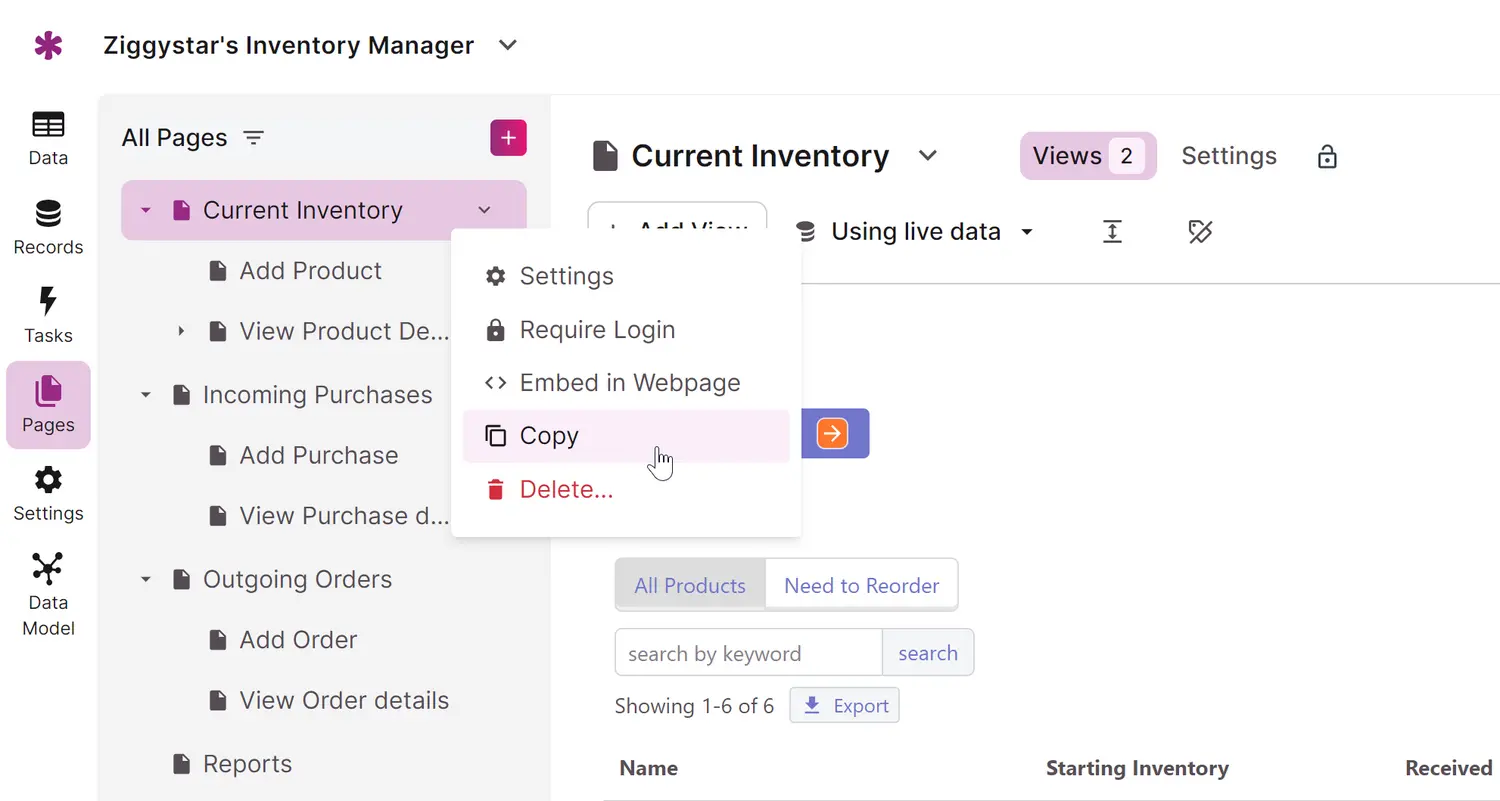Click the page lock icon beside Settings

click(1327, 157)
